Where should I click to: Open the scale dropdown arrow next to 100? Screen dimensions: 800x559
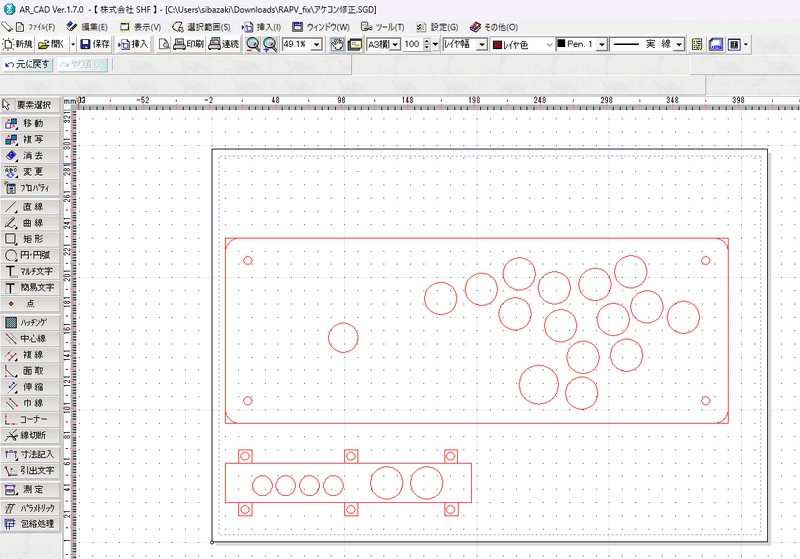click(x=435, y=44)
